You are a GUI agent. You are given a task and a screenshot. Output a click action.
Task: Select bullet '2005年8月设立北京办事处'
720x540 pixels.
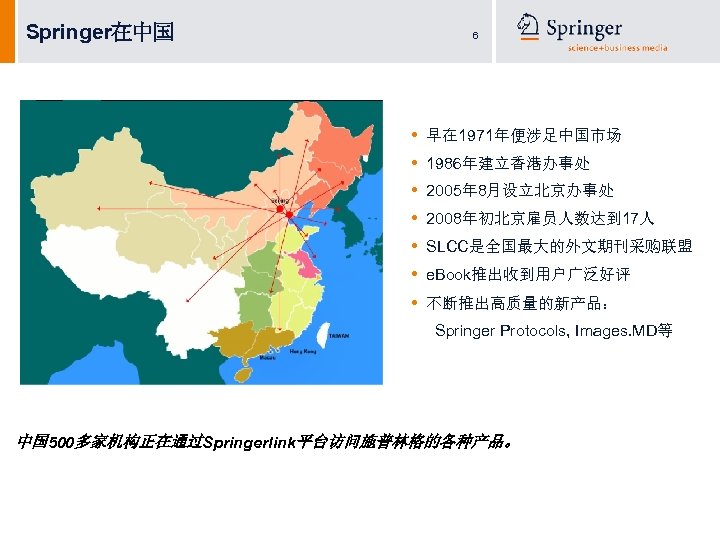[x=520, y=190]
